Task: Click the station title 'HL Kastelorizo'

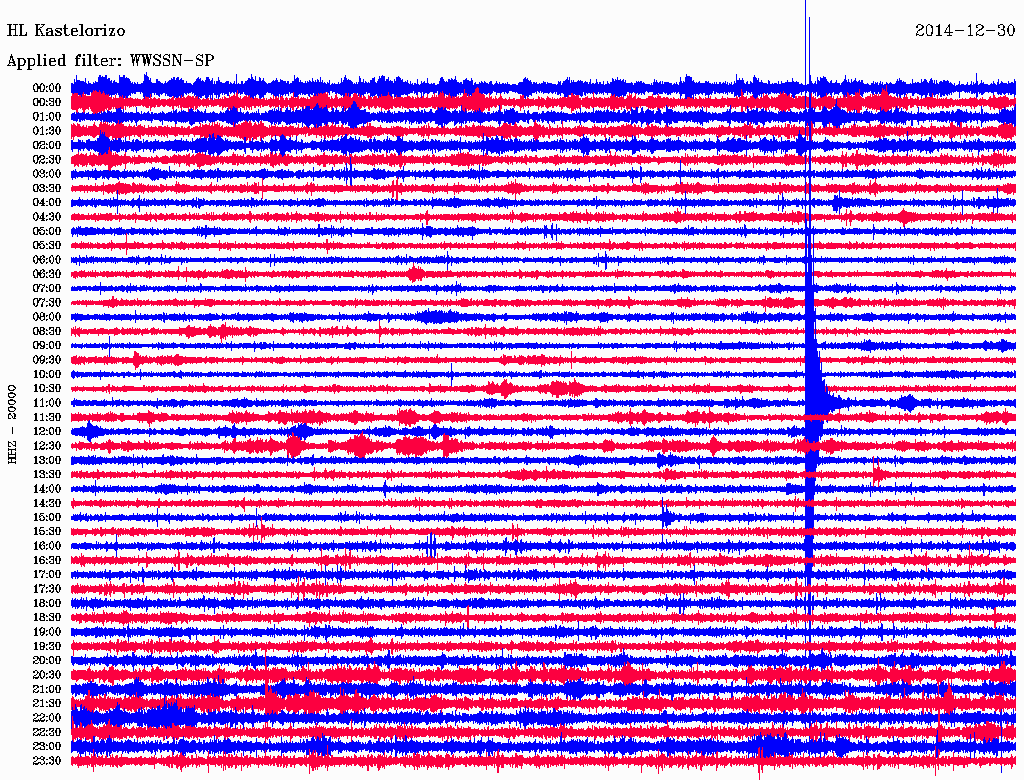Action: click(66, 31)
